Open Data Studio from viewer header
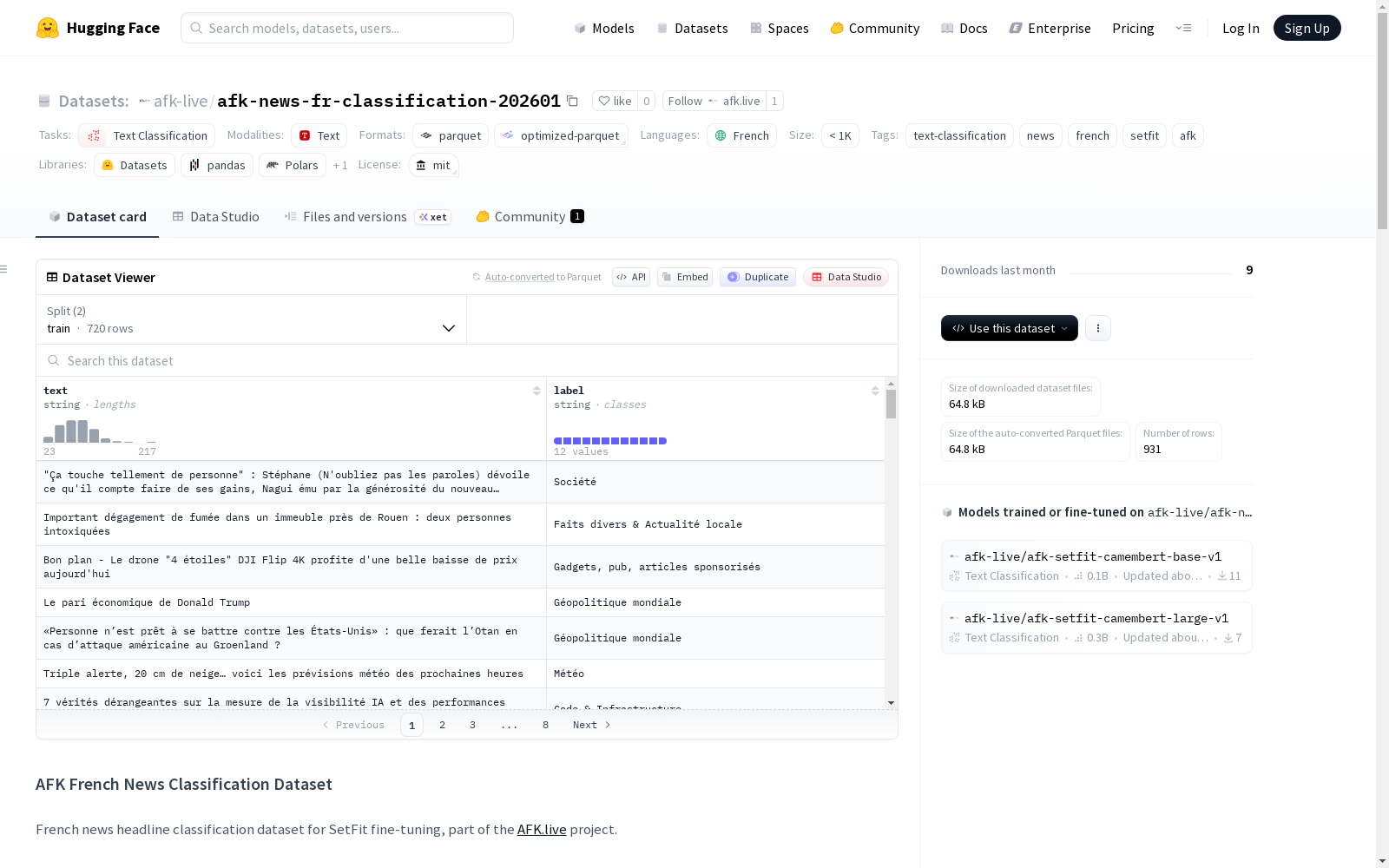Screen dimensions: 1389x868 (x=846, y=277)
